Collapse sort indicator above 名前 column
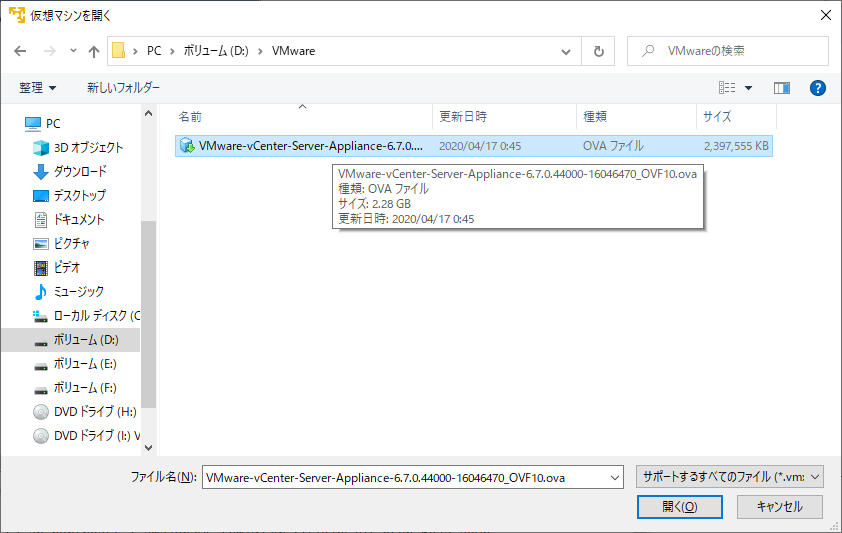 pyautogui.click(x=302, y=106)
